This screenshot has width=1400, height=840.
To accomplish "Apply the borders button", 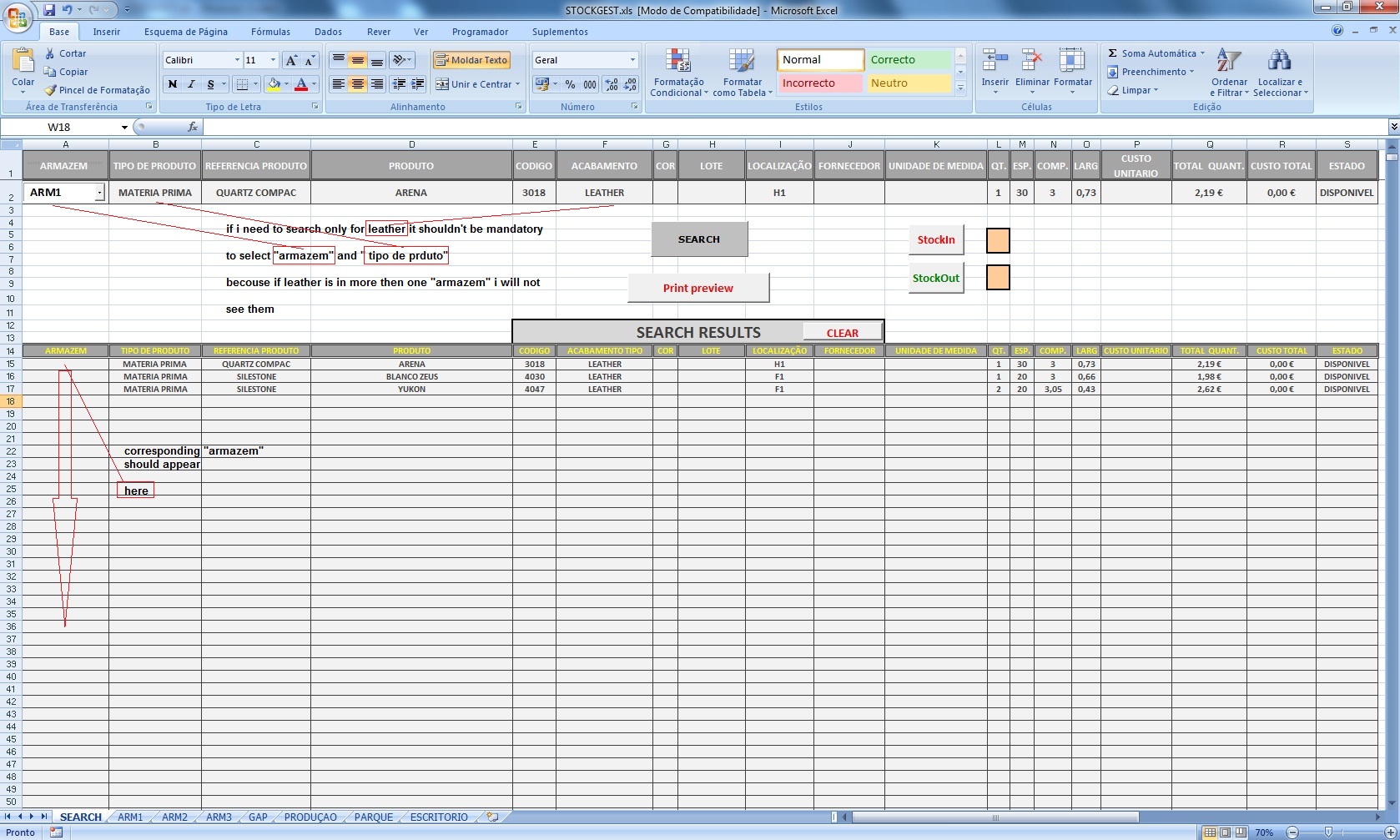I will click(242, 84).
